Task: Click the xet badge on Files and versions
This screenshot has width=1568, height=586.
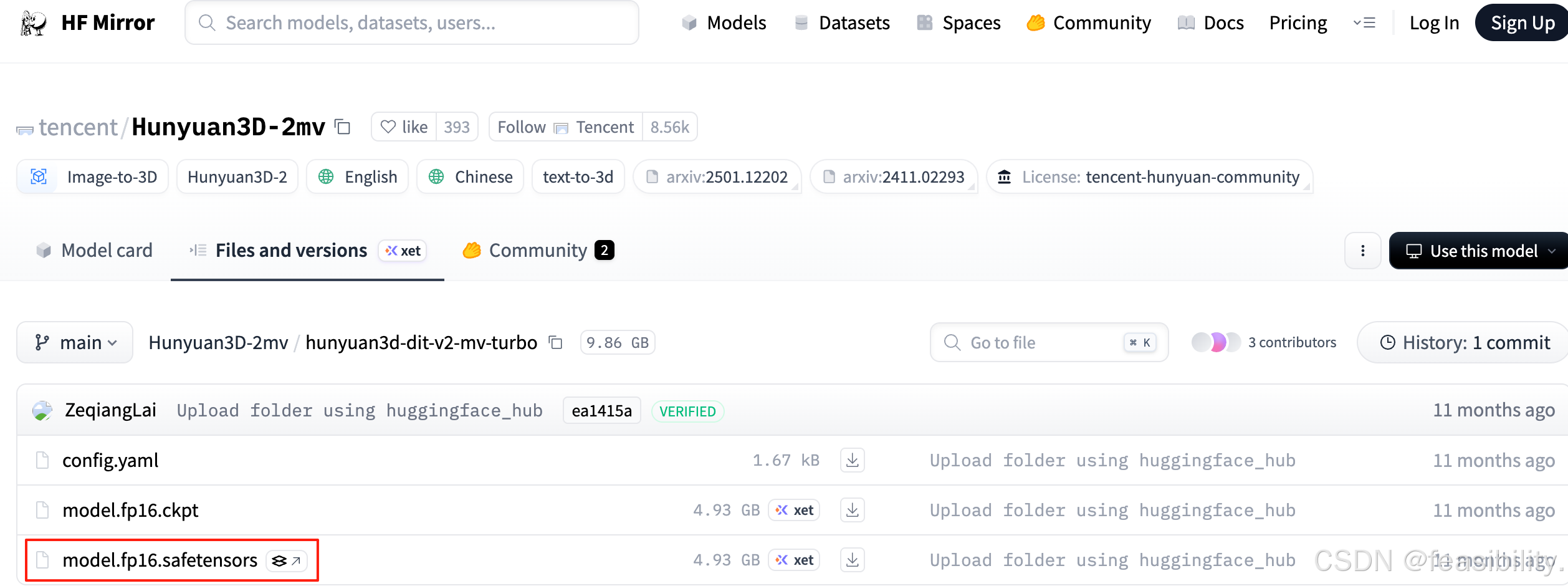Action: [x=403, y=251]
